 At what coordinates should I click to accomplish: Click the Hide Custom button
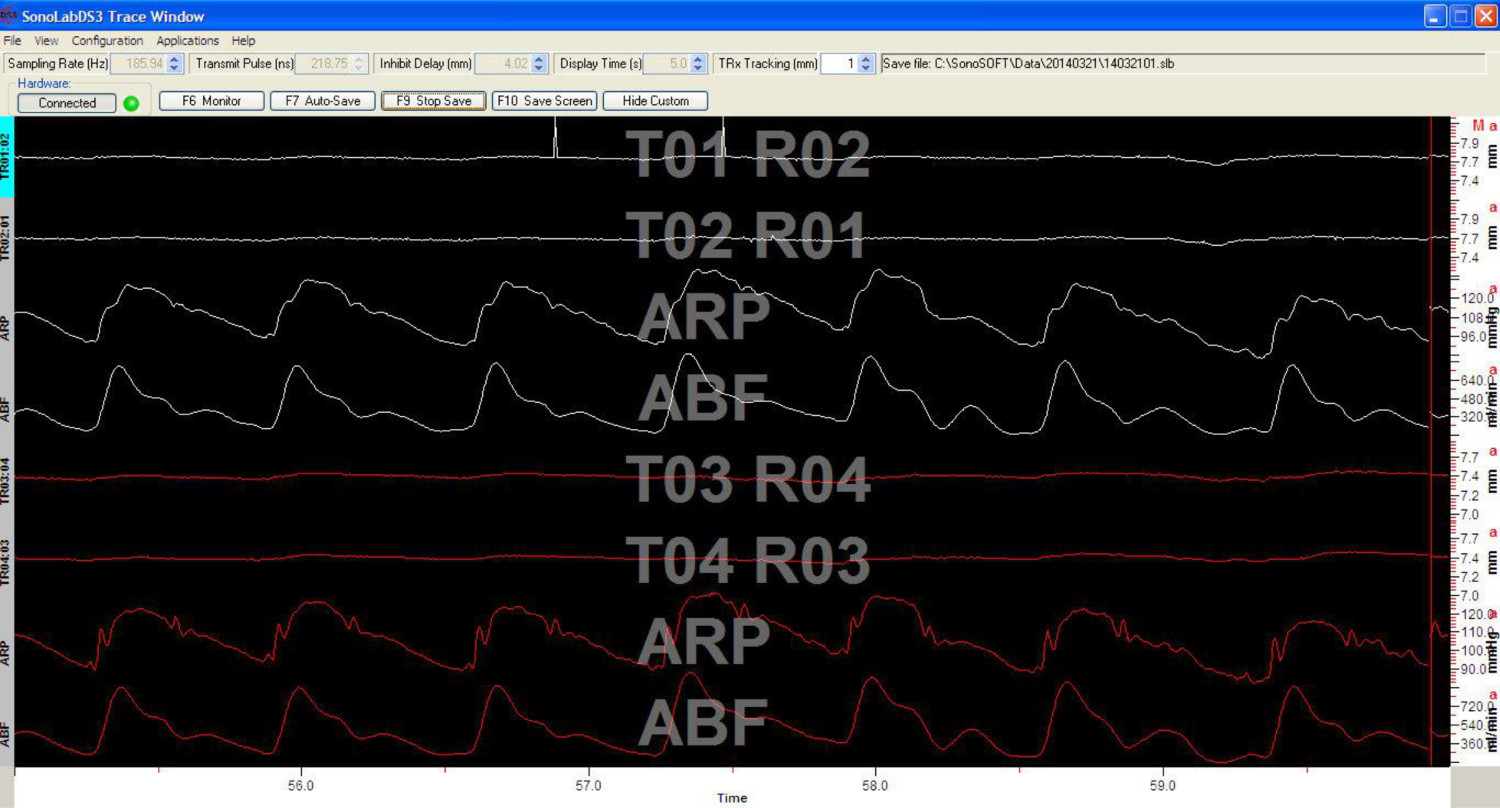coord(655,101)
